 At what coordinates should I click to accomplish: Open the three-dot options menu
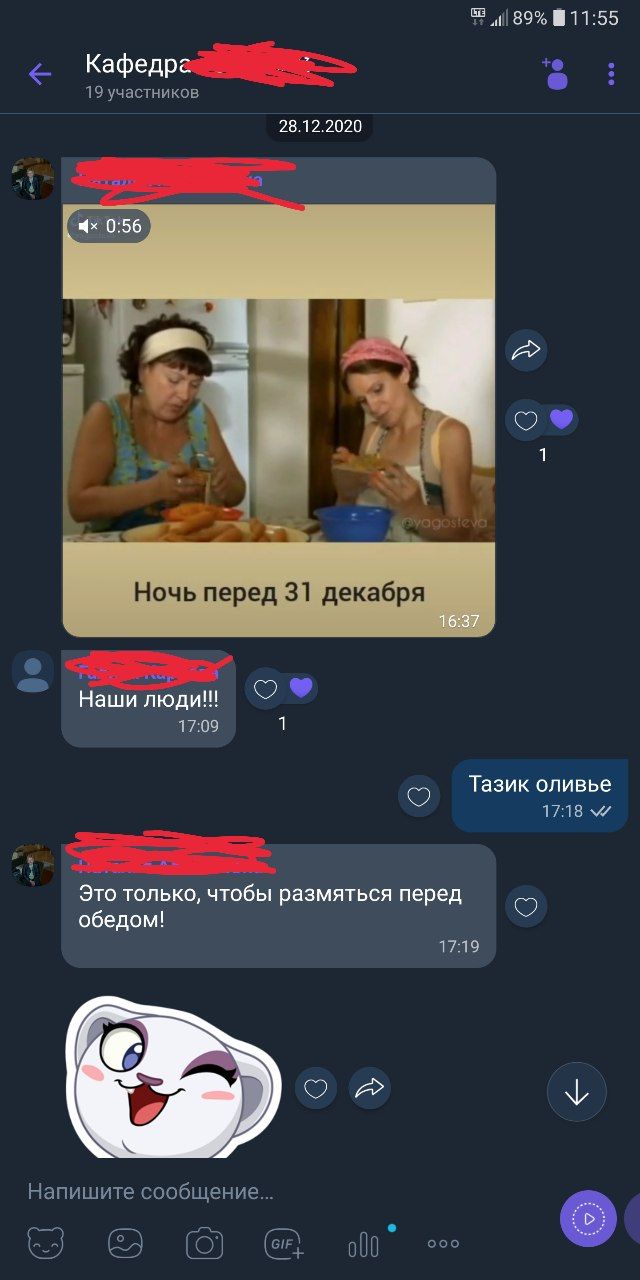pyautogui.click(x=611, y=74)
